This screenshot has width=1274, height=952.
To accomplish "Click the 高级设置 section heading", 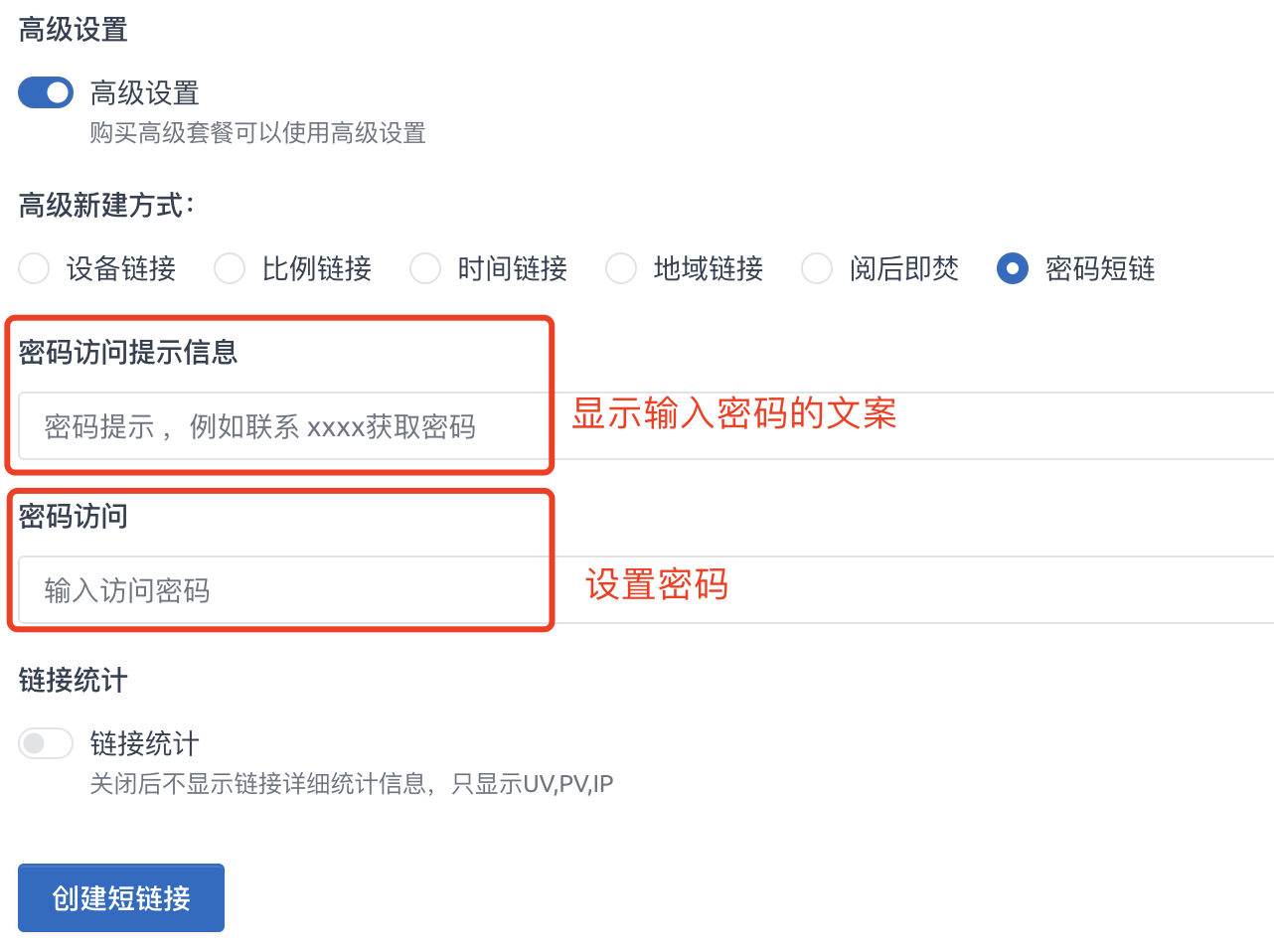I will (x=72, y=30).
